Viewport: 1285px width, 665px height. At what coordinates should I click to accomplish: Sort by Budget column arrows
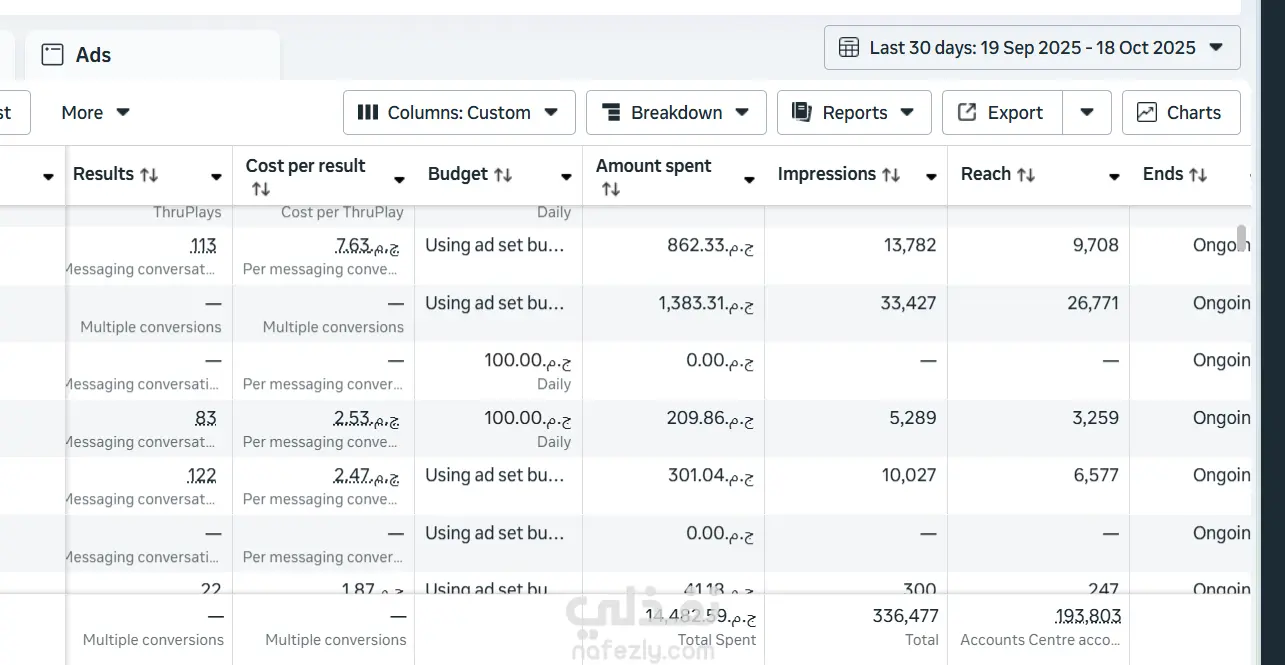[503, 175]
